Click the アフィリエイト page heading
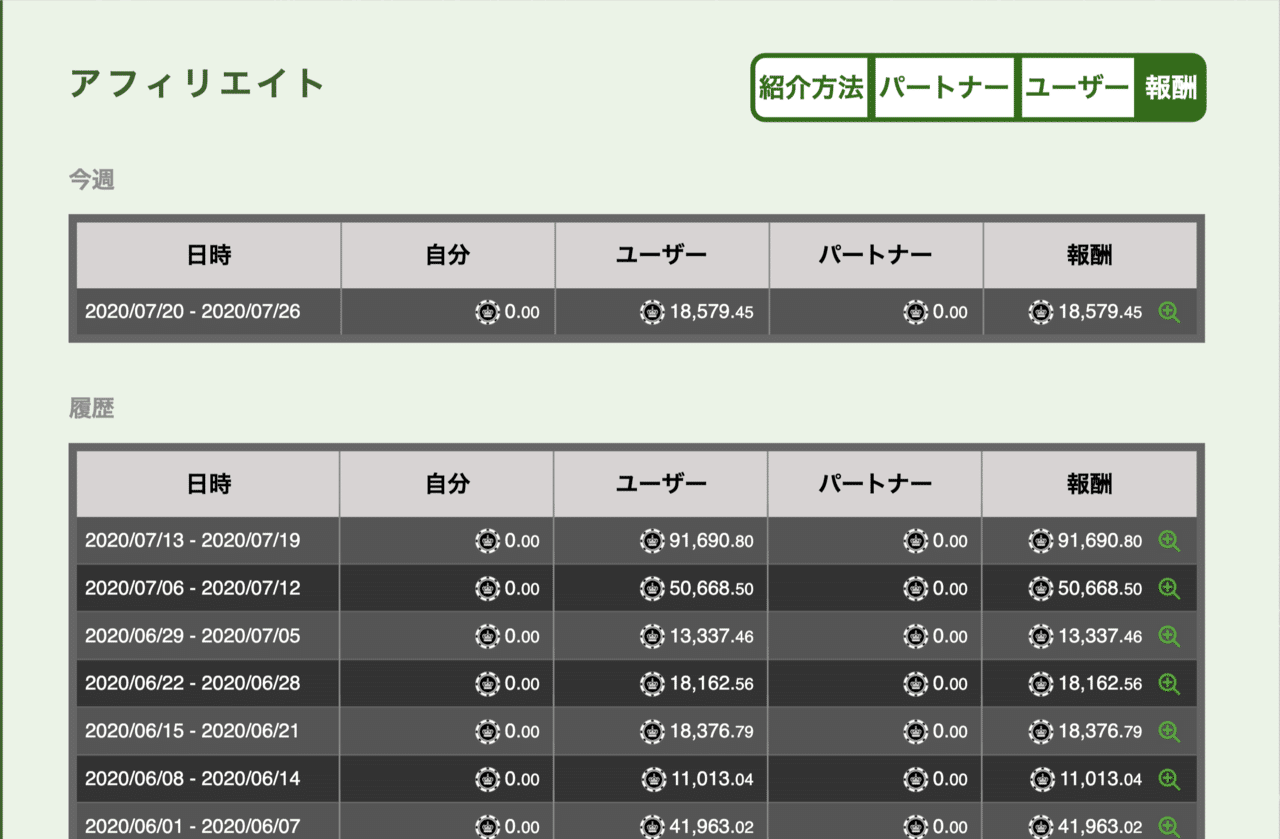 coord(198,83)
